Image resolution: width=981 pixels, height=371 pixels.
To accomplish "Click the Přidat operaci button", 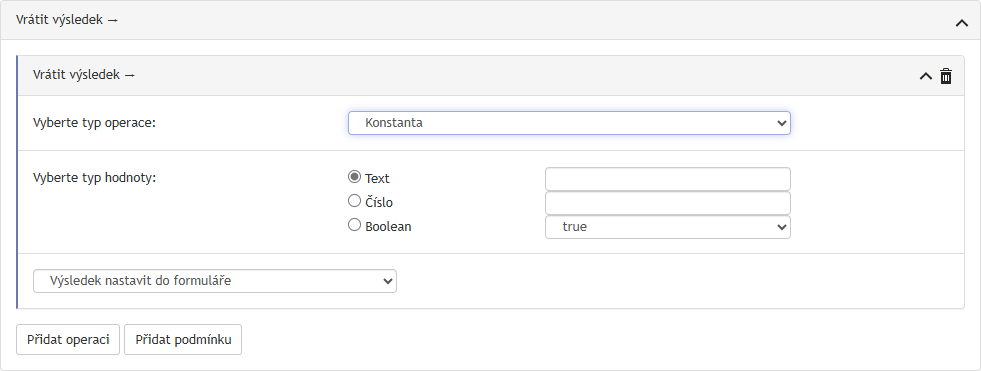I will coord(68,340).
